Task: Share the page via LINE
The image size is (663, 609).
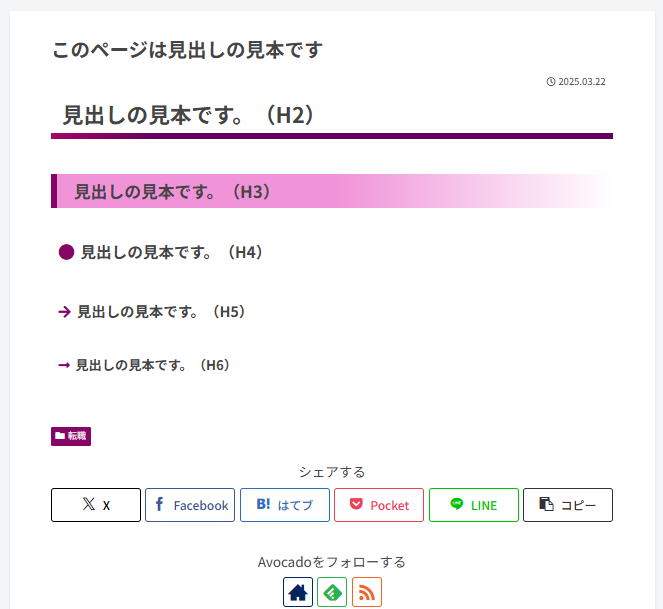Action: [474, 505]
